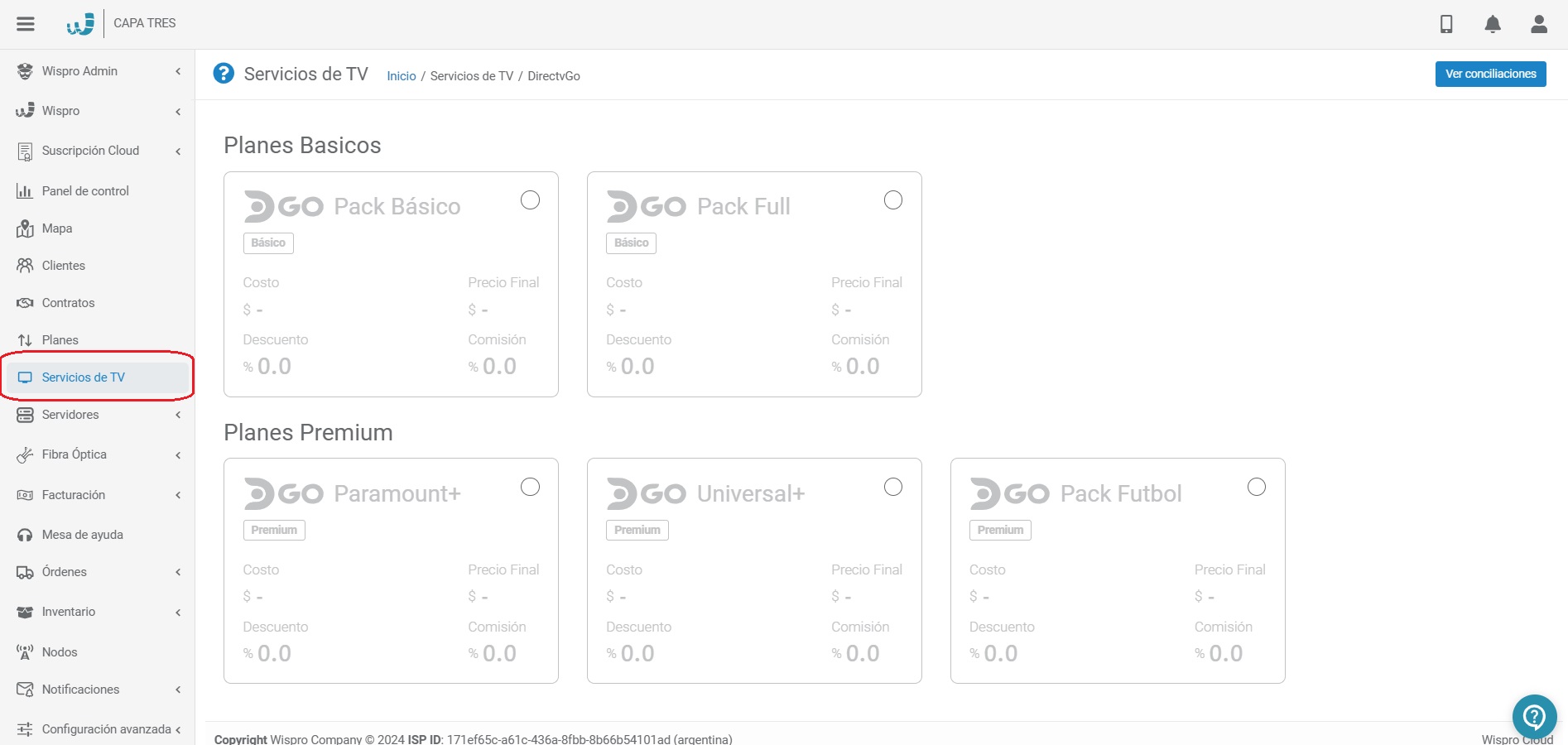Open Planes menu item
The width and height of the screenshot is (1568, 745).
pyautogui.click(x=98, y=340)
